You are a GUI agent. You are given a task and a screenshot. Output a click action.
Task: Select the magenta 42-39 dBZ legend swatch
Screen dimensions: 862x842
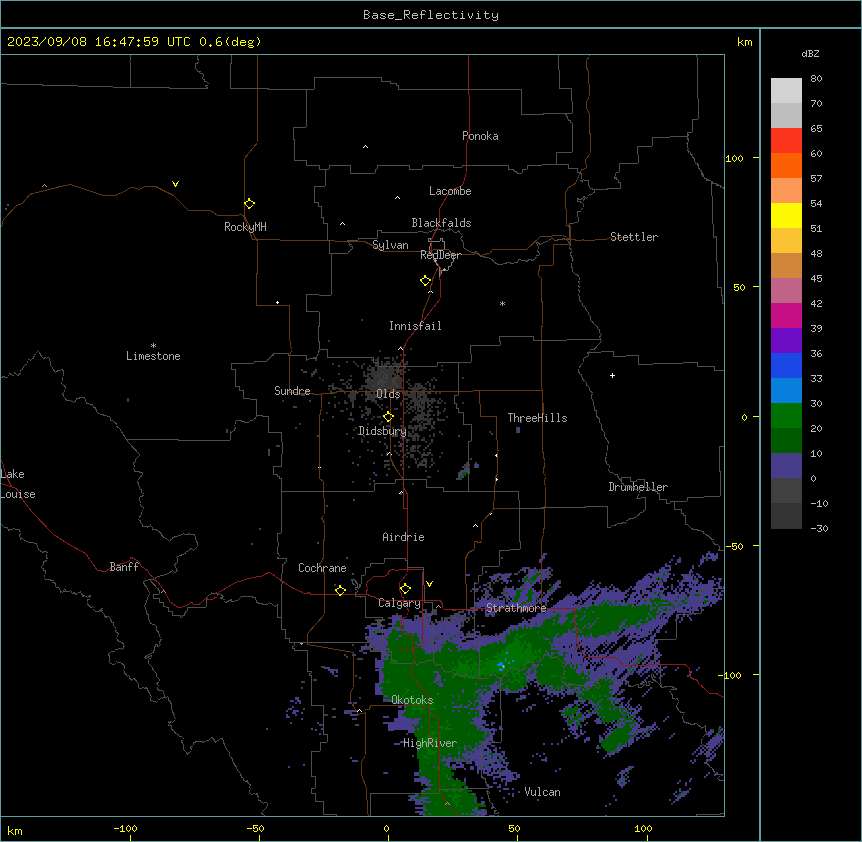click(x=786, y=315)
